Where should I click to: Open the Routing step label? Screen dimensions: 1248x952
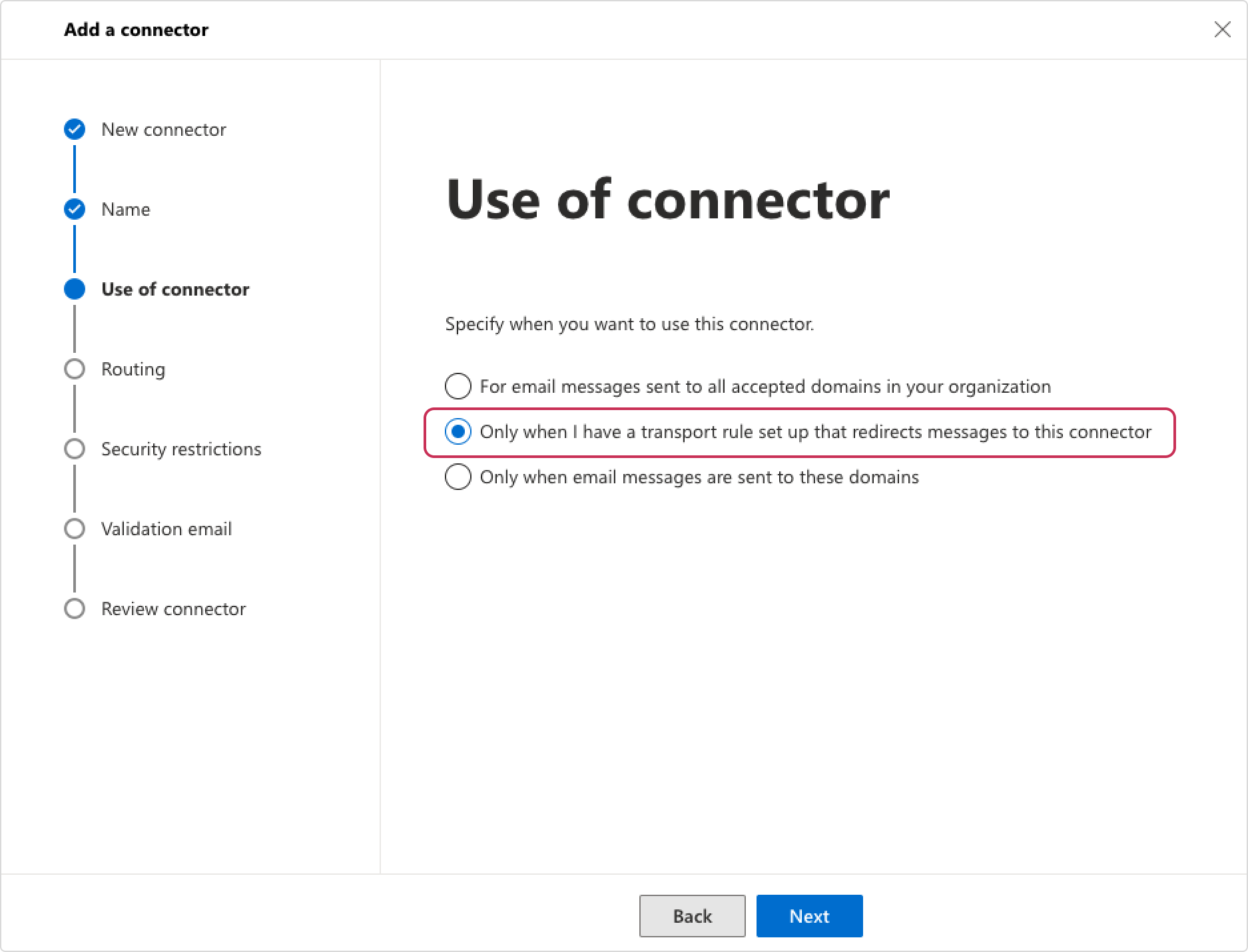(133, 369)
